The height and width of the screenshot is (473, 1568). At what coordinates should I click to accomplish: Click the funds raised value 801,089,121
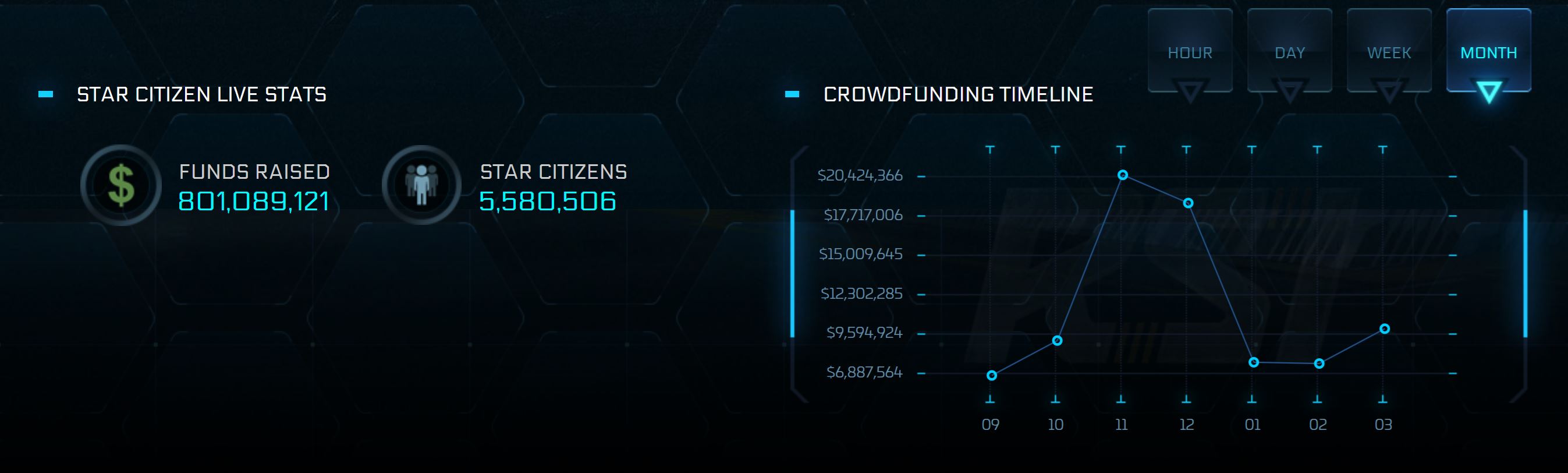pyautogui.click(x=253, y=201)
